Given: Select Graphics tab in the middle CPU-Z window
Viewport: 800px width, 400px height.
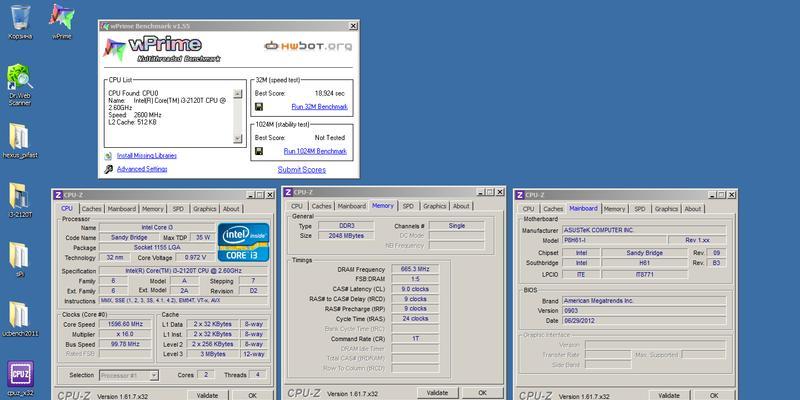Looking at the screenshot, I should click(x=435, y=206).
